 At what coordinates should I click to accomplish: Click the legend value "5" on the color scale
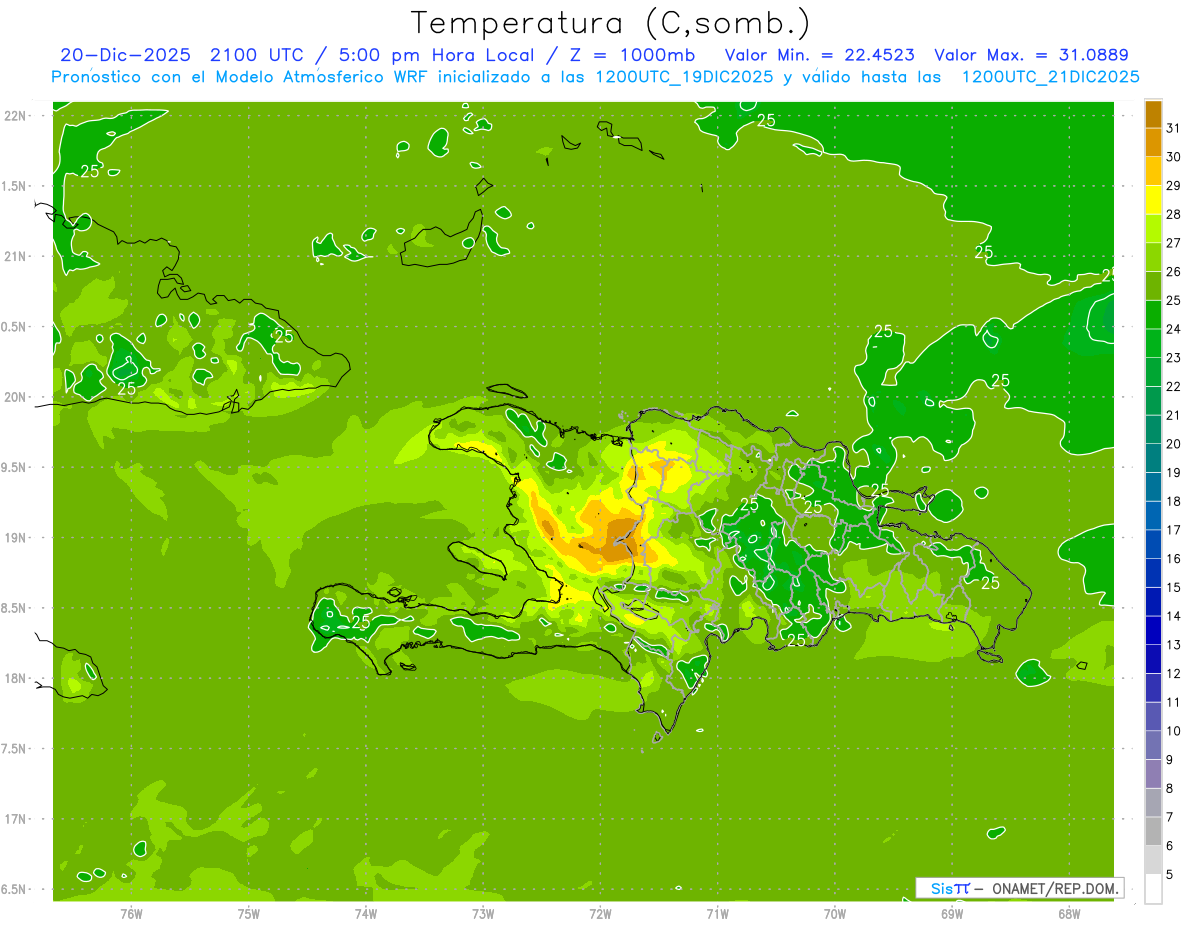click(1170, 875)
